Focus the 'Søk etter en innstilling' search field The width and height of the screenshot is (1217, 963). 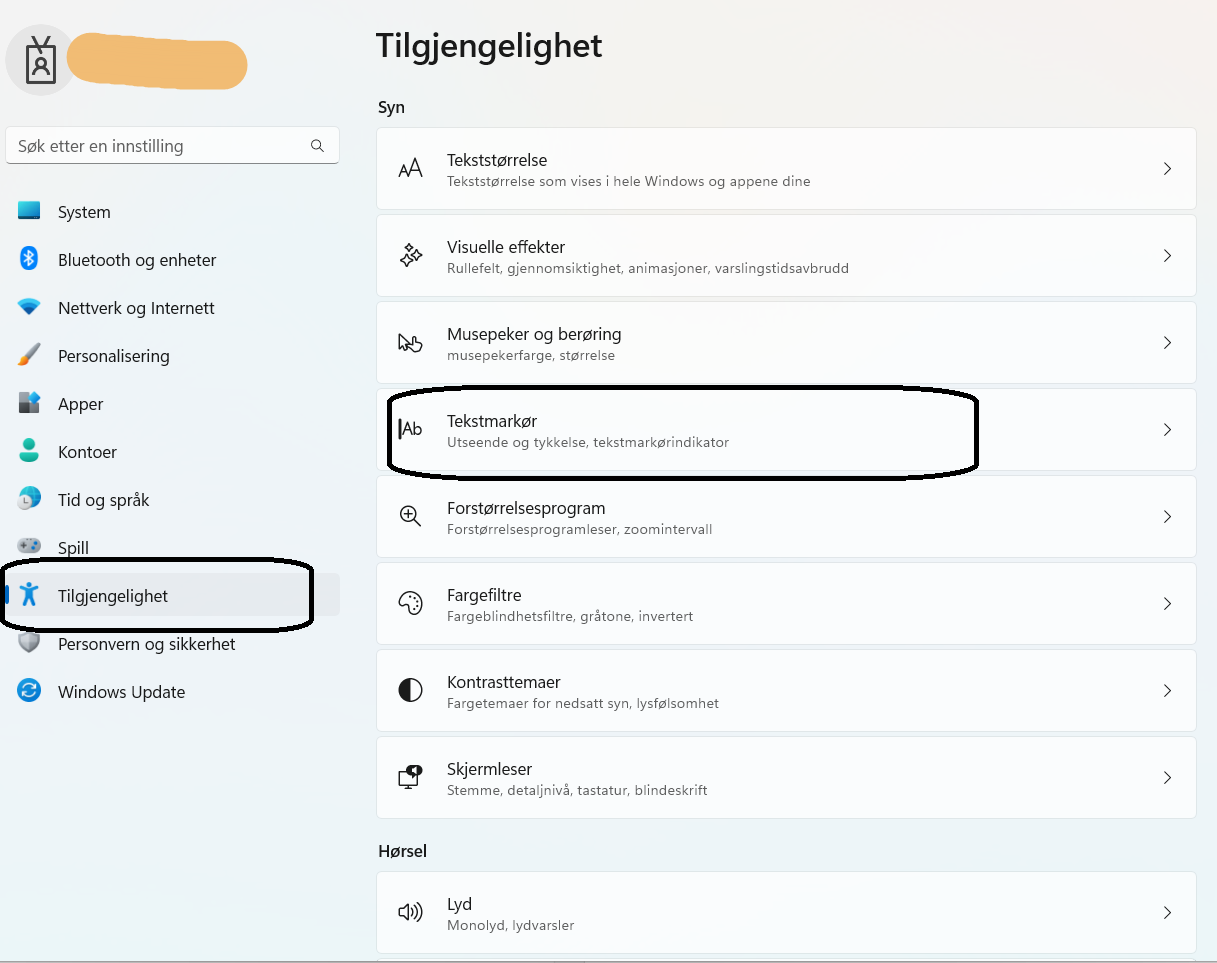point(160,146)
